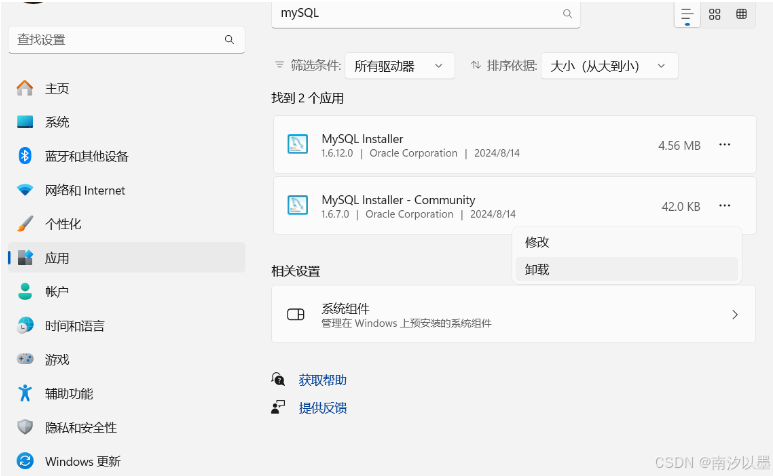773x476 pixels.
Task: Open the 获取帮助 link
Action: (x=323, y=380)
